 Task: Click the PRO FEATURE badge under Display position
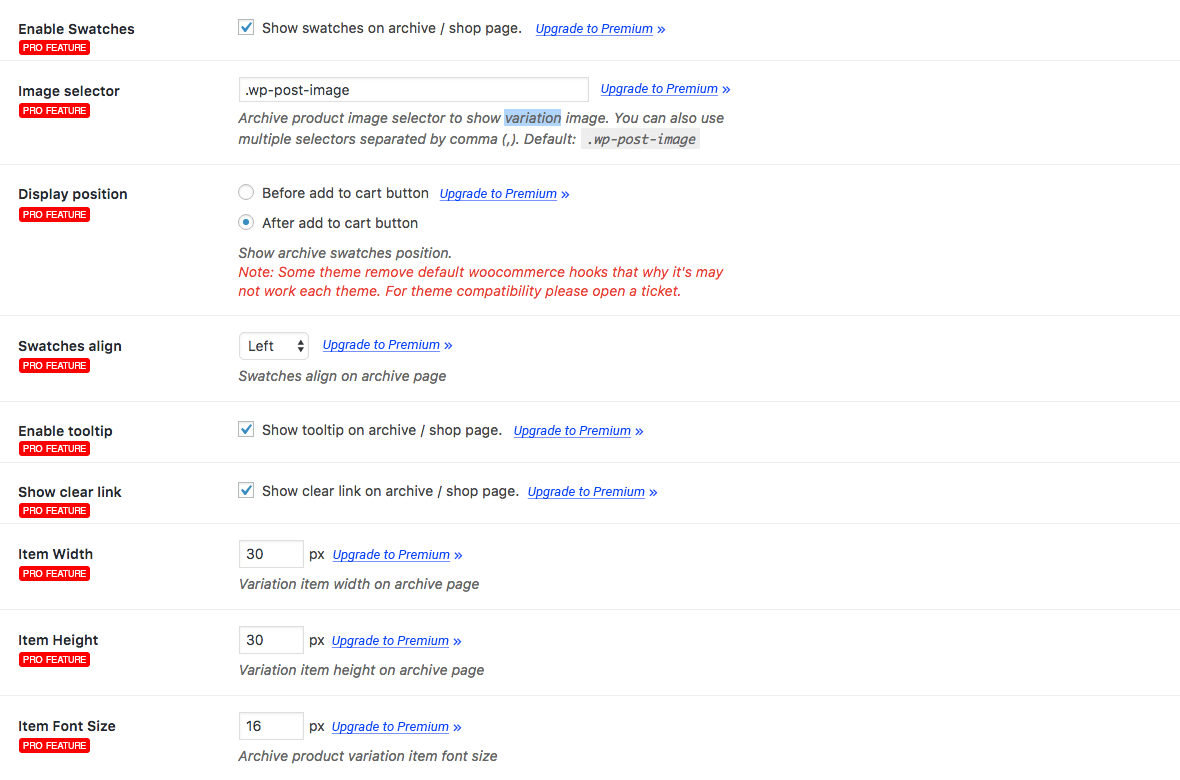[54, 215]
